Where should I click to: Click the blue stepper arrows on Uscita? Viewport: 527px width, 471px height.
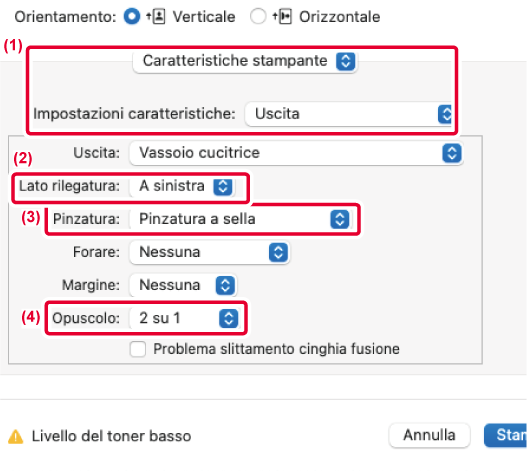point(452,153)
